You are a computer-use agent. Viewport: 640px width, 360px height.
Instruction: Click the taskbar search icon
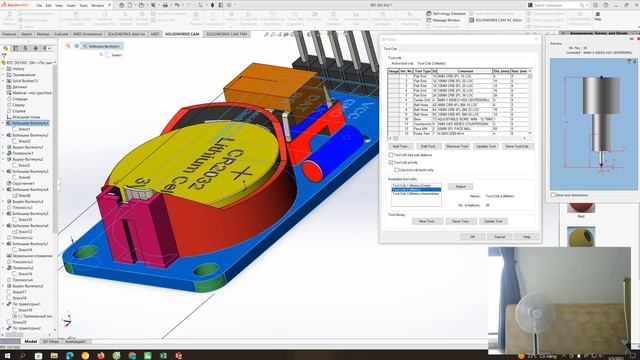pyautogui.click(x=22, y=356)
